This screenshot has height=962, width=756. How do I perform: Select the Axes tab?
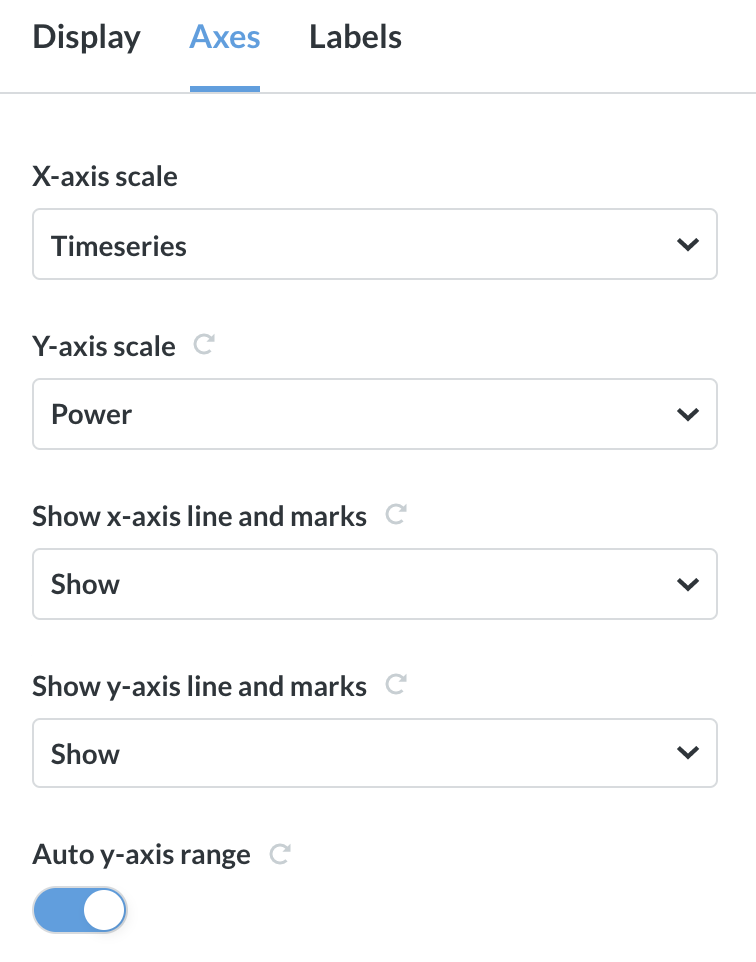tap(224, 37)
